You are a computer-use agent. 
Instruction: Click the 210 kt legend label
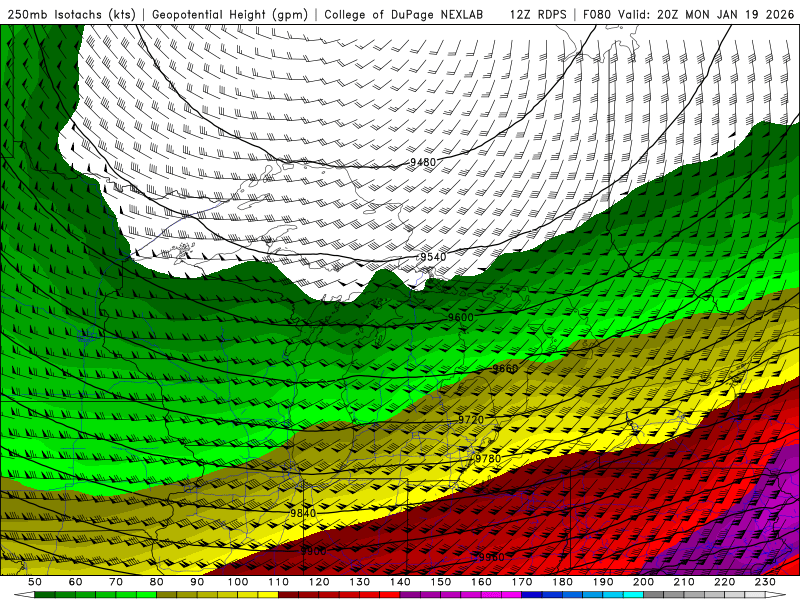click(x=684, y=582)
